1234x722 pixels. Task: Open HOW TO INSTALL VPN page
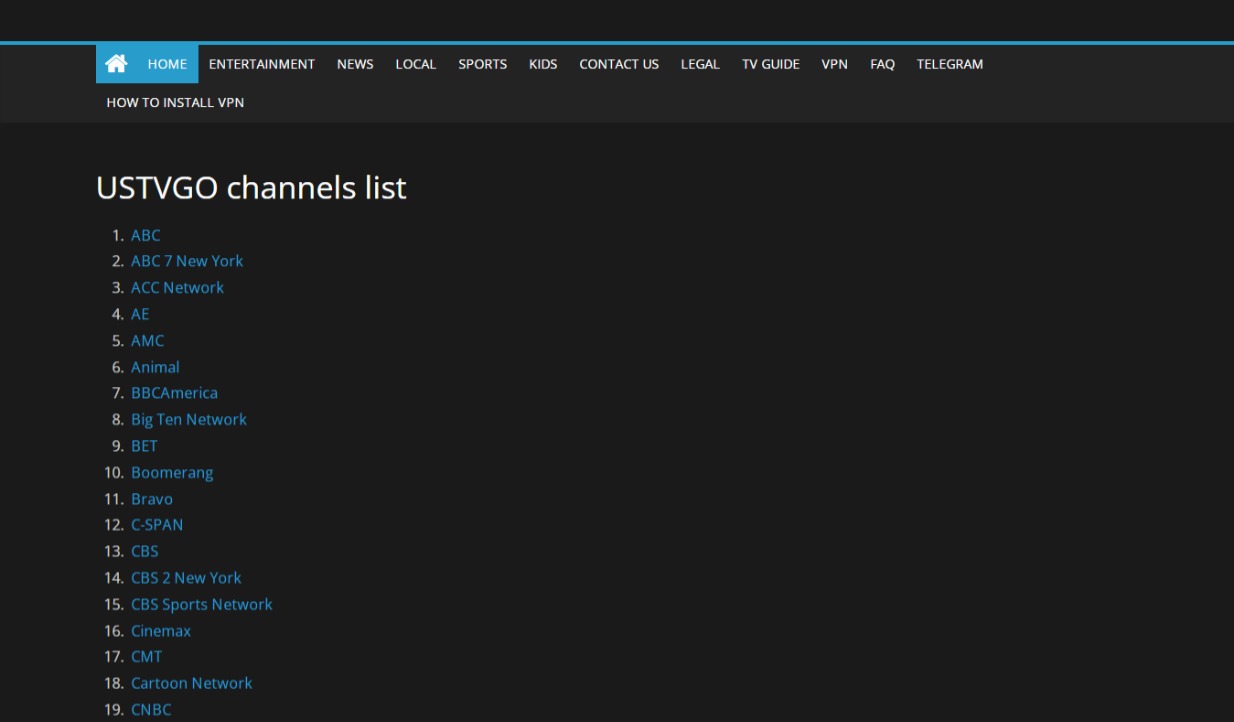click(175, 103)
